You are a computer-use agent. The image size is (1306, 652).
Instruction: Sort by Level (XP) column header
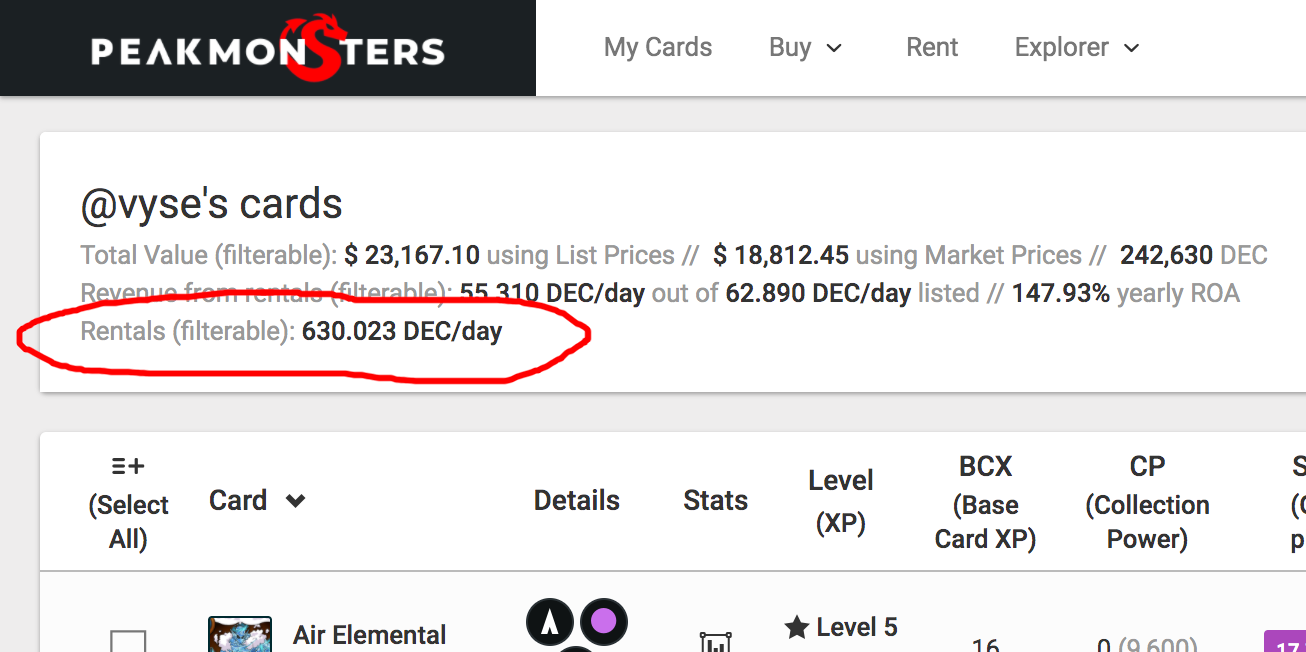[841, 500]
